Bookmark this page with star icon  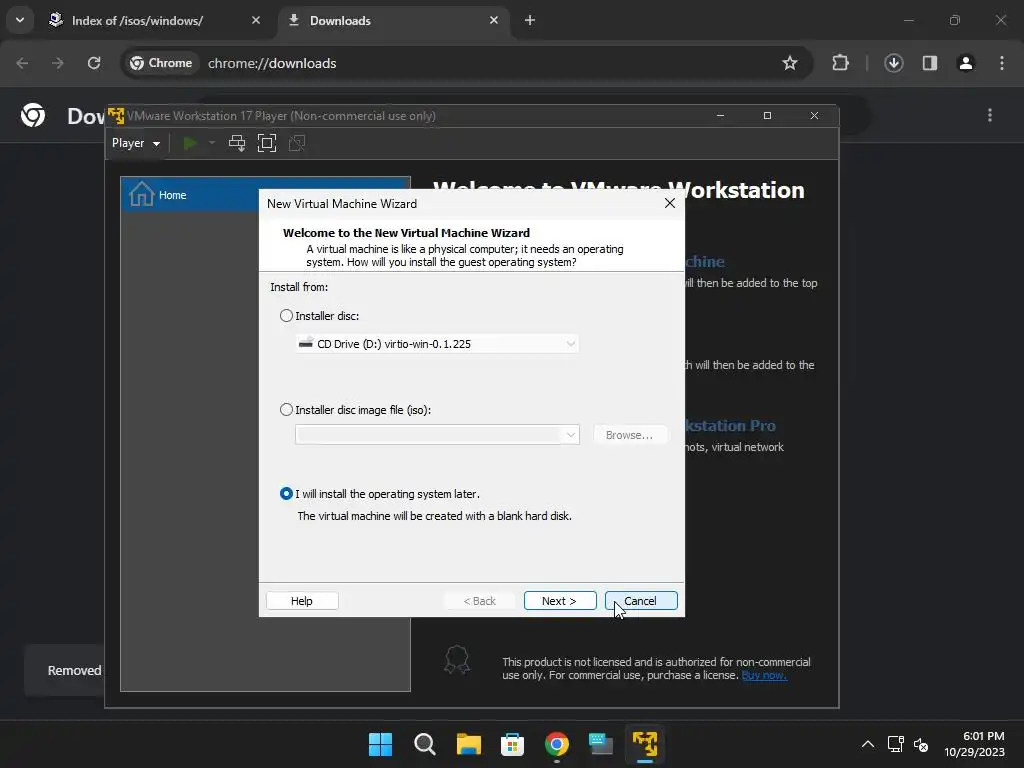[790, 63]
